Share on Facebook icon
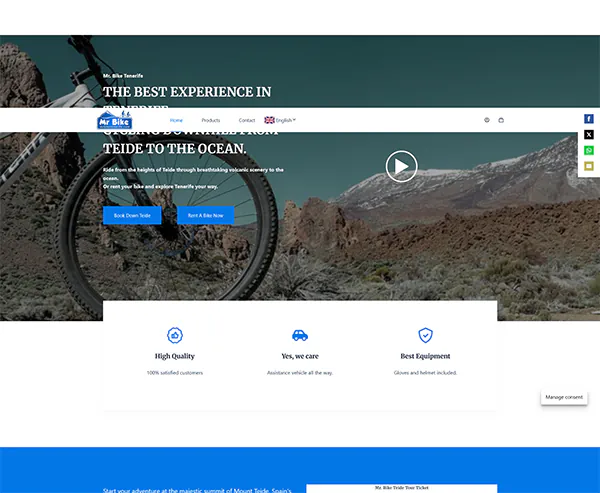The height and width of the screenshot is (493, 600). (x=589, y=119)
